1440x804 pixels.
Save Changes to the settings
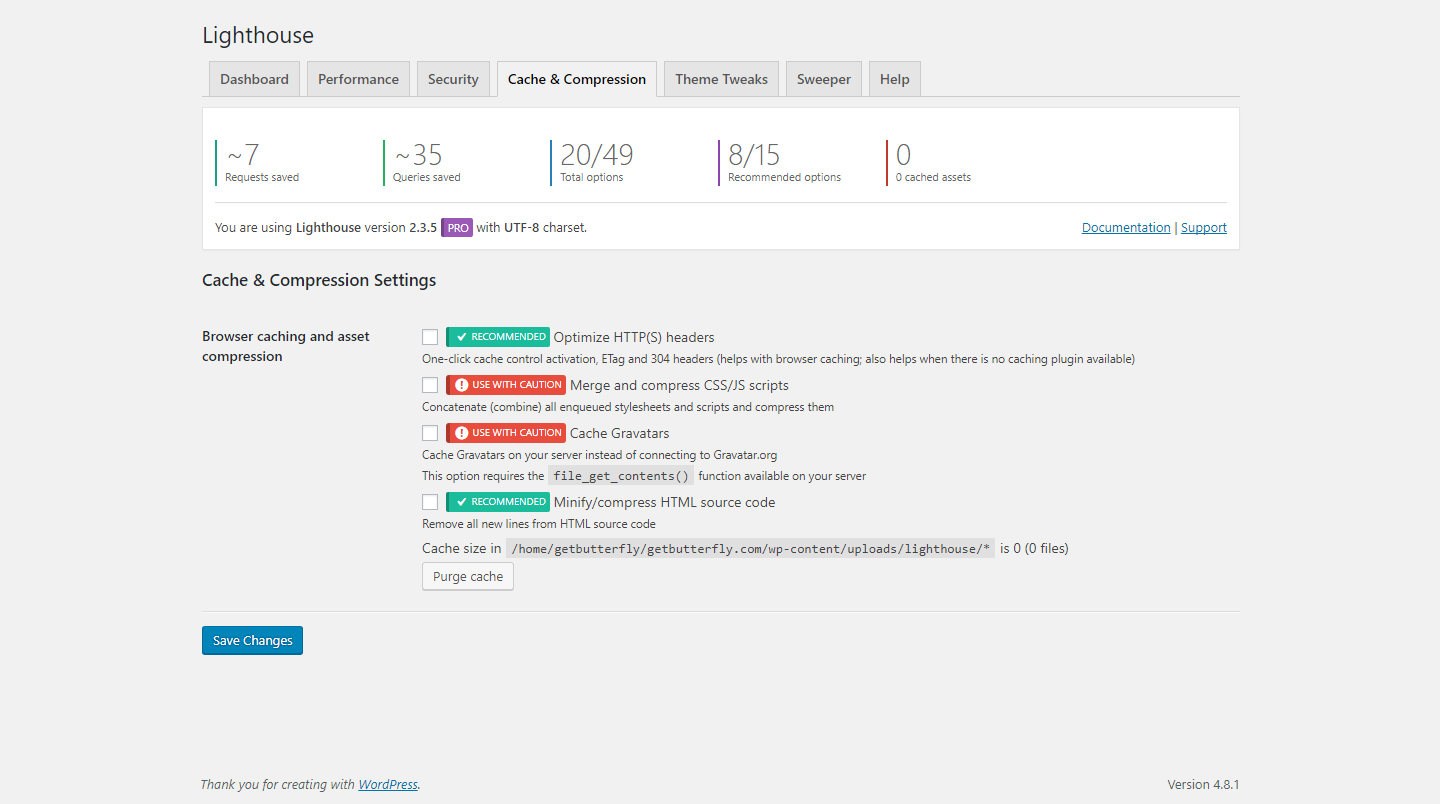[x=252, y=640]
